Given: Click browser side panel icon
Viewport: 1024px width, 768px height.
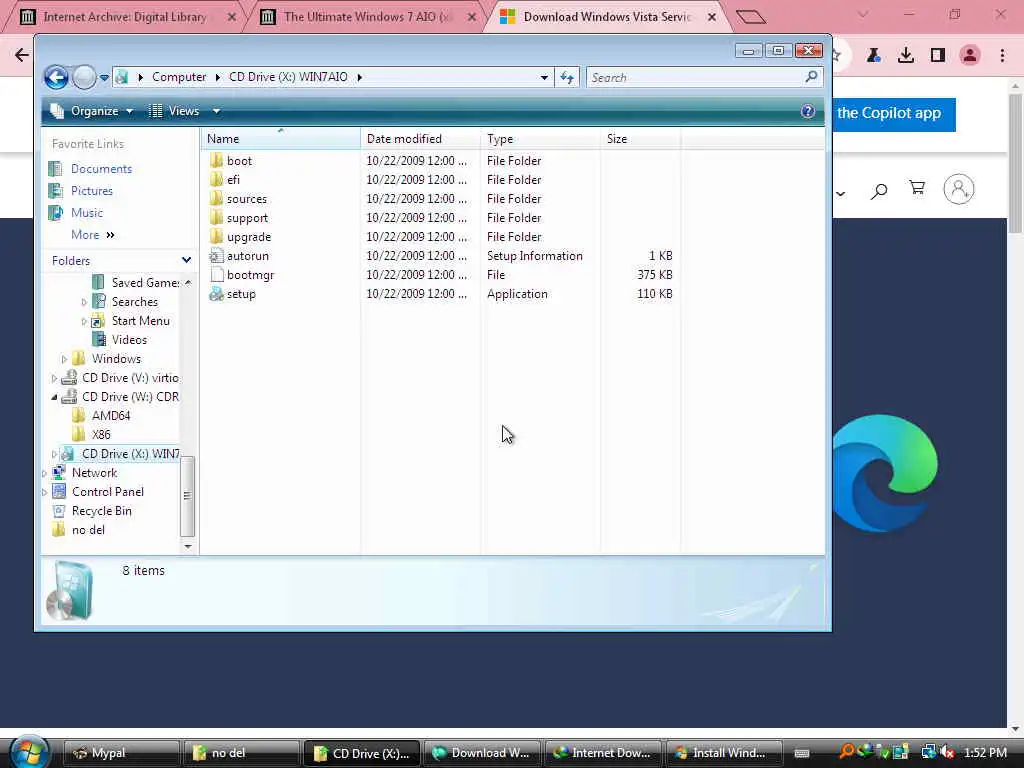Looking at the screenshot, I should [938, 56].
